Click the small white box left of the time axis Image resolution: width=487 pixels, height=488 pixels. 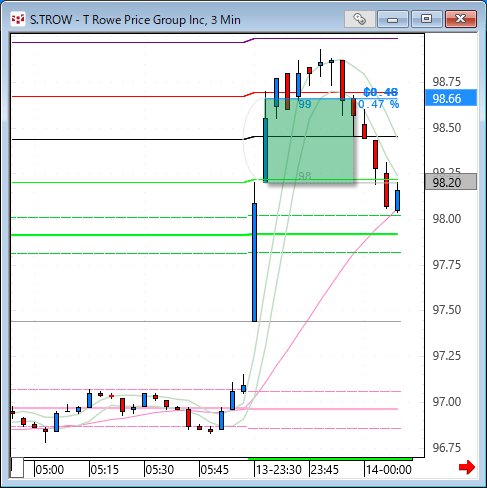(x=17, y=467)
